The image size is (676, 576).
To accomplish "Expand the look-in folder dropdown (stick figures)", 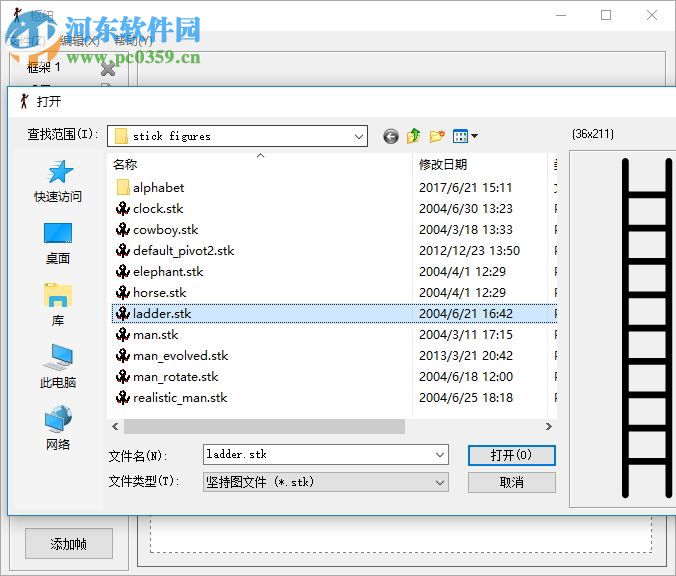I will (x=358, y=137).
